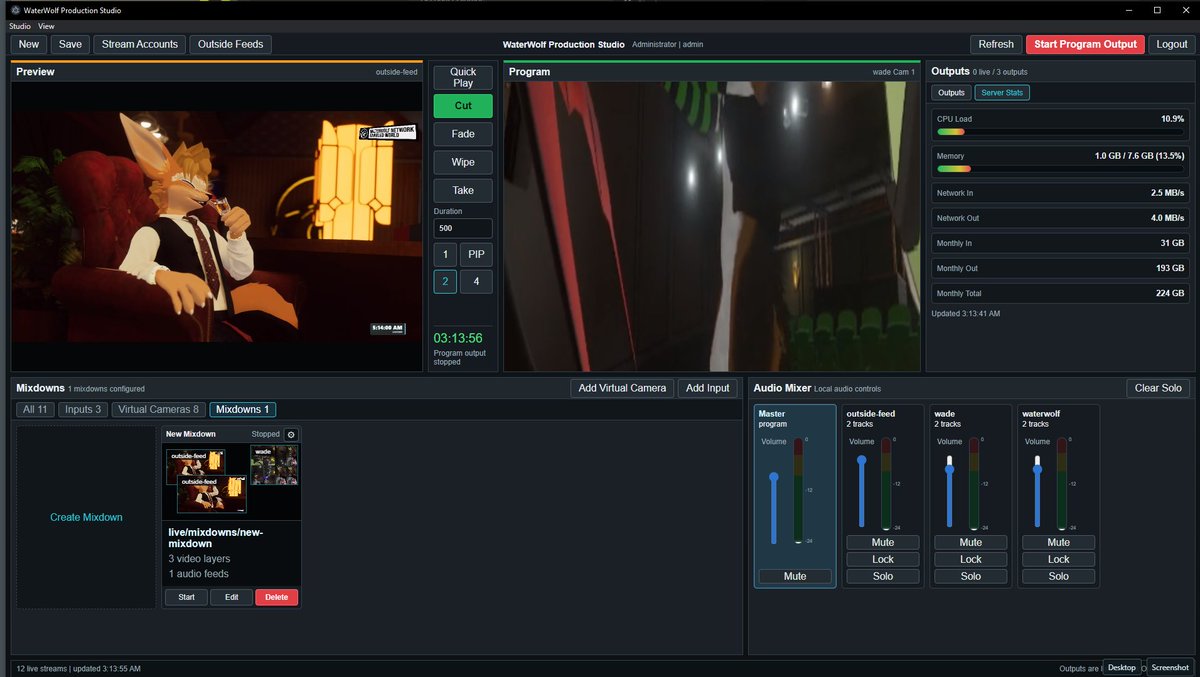Choose the 4-up layout button

pyautogui.click(x=476, y=282)
